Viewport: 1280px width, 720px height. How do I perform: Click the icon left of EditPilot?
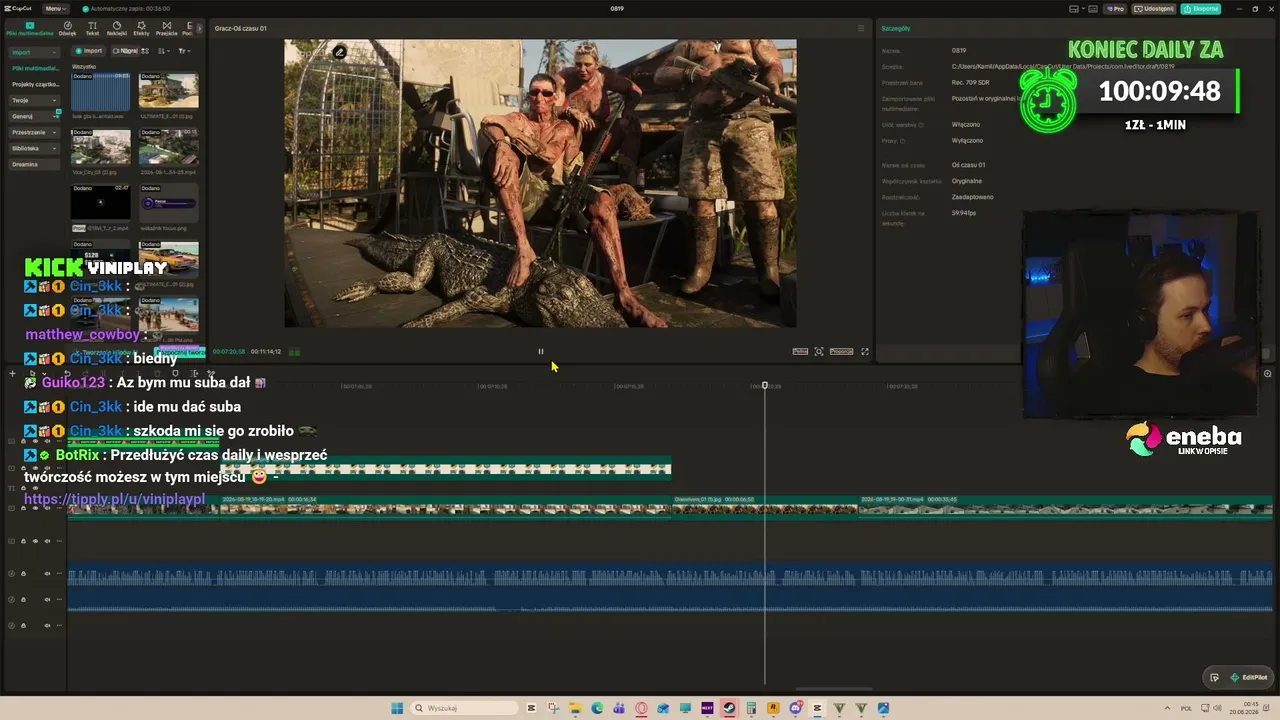(x=1214, y=677)
